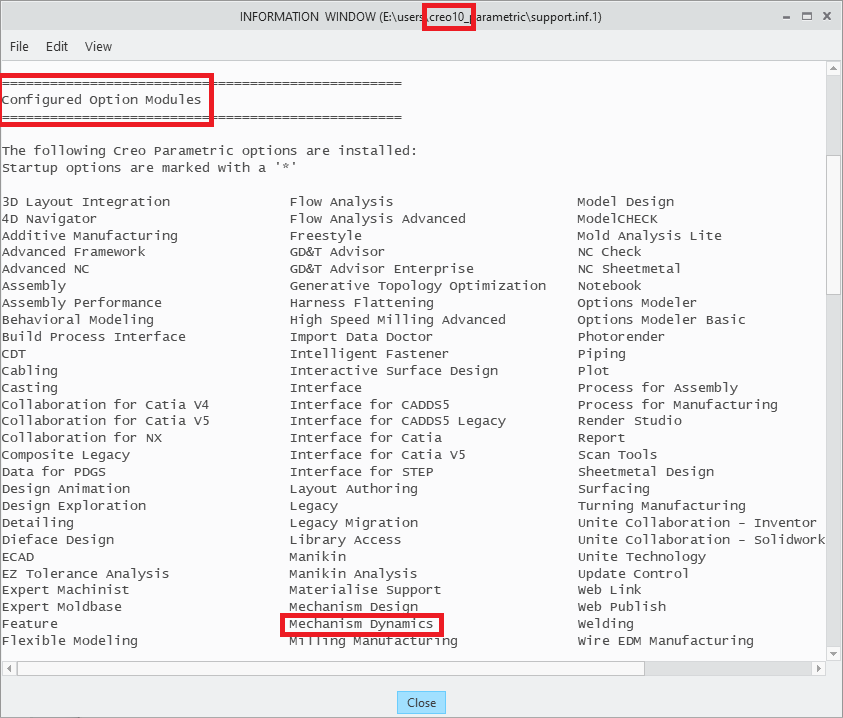Maximize the Information Window

coord(807,16)
